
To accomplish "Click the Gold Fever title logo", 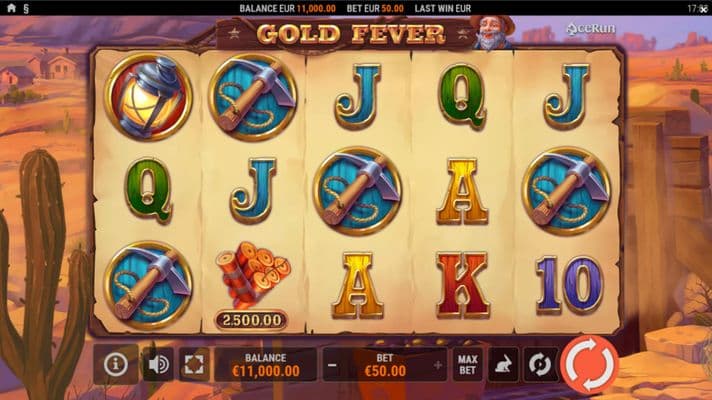I will [x=351, y=35].
